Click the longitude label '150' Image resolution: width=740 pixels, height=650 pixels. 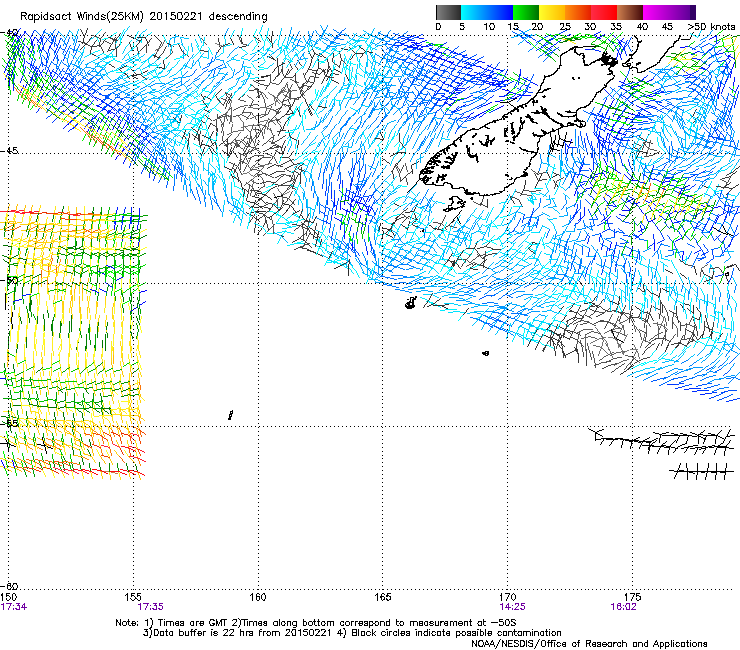[9, 597]
